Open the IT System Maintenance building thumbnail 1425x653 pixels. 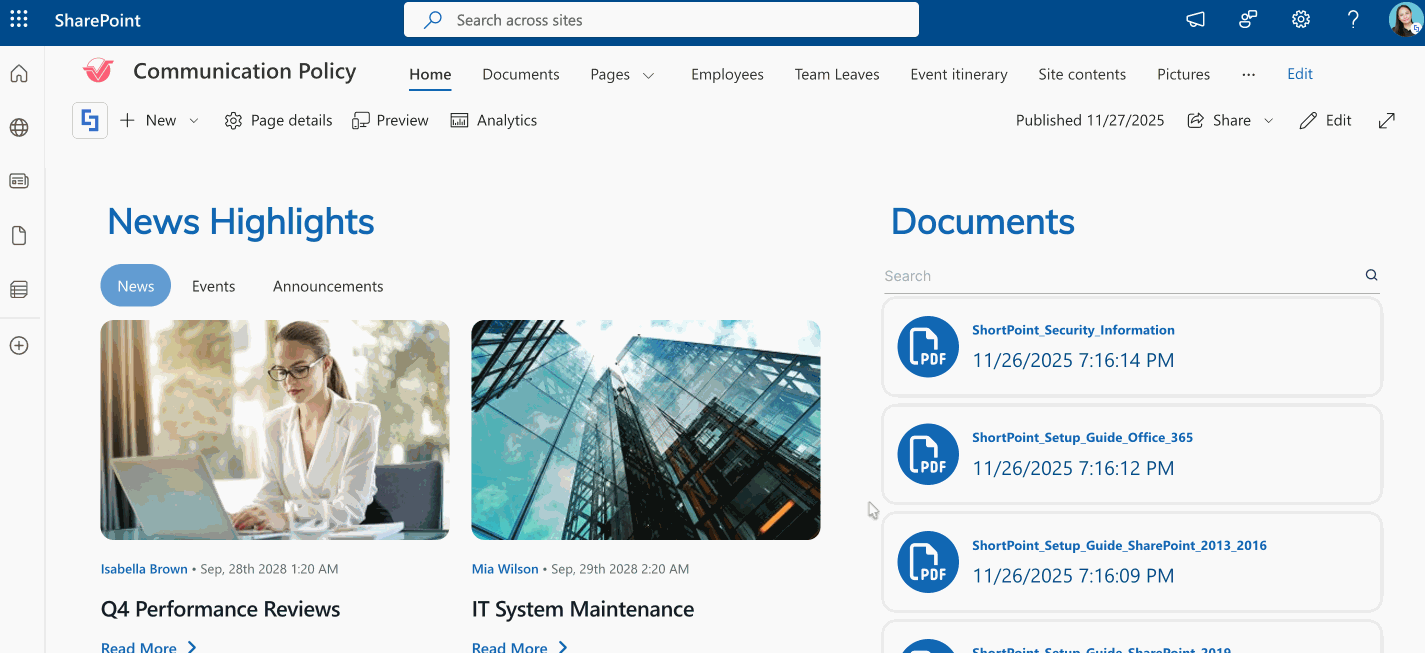click(x=646, y=430)
